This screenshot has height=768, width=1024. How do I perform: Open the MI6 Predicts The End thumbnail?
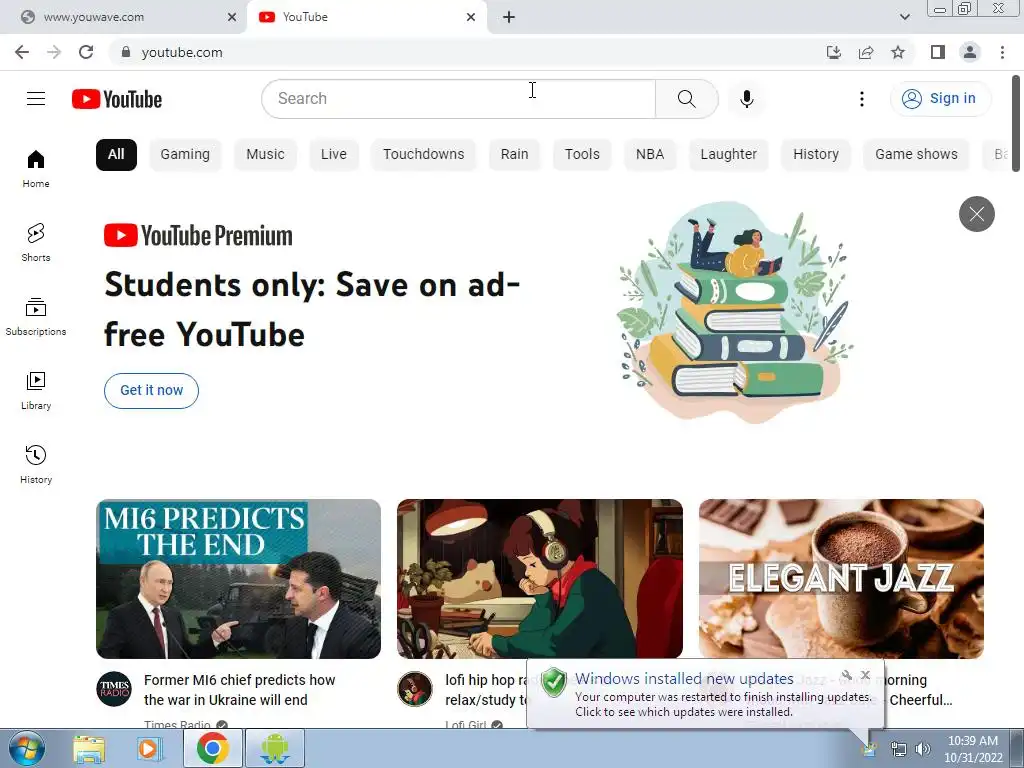click(238, 579)
